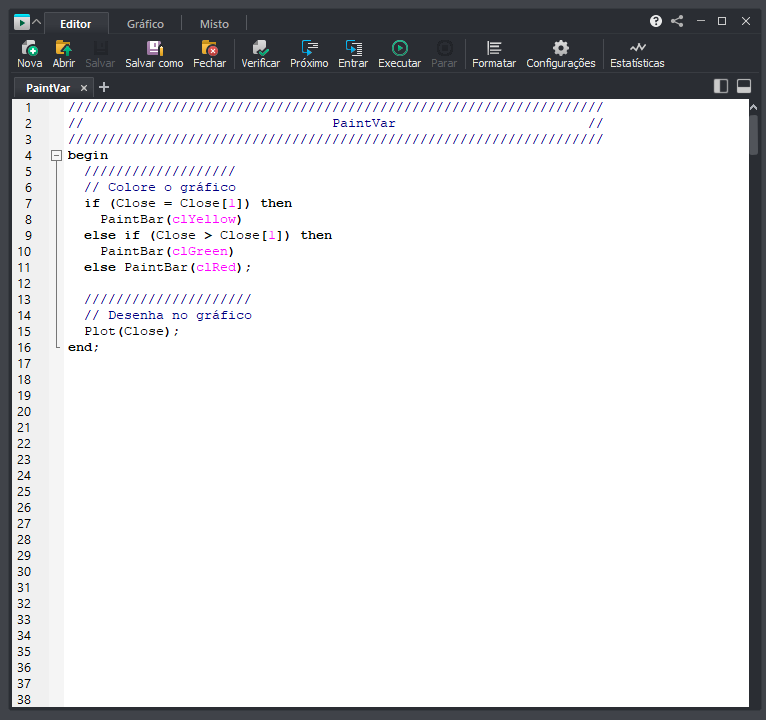
Task: Click the clYellow color constant
Action: click(204, 219)
